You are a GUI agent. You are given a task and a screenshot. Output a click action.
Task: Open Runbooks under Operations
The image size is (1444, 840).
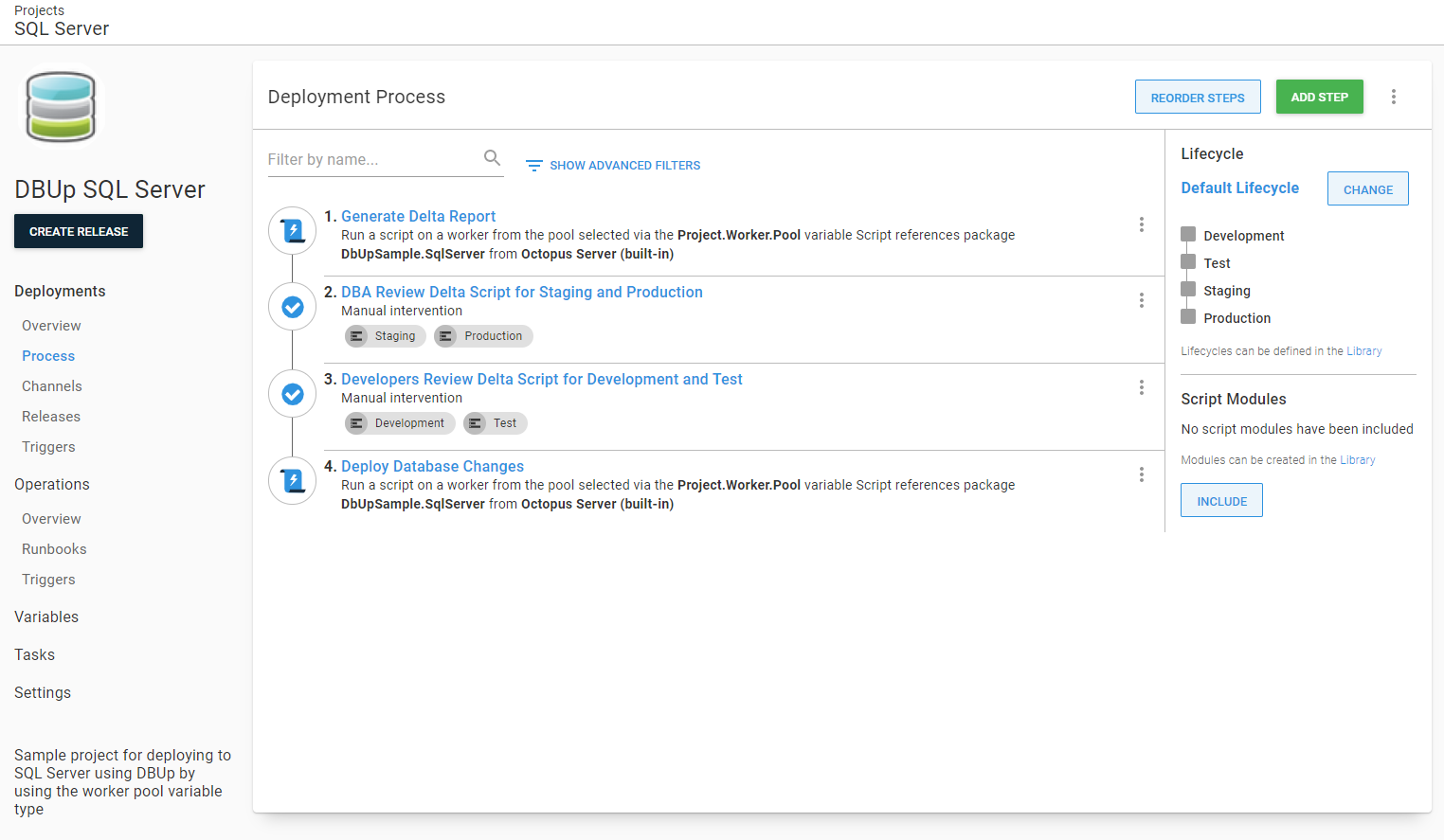click(54, 549)
